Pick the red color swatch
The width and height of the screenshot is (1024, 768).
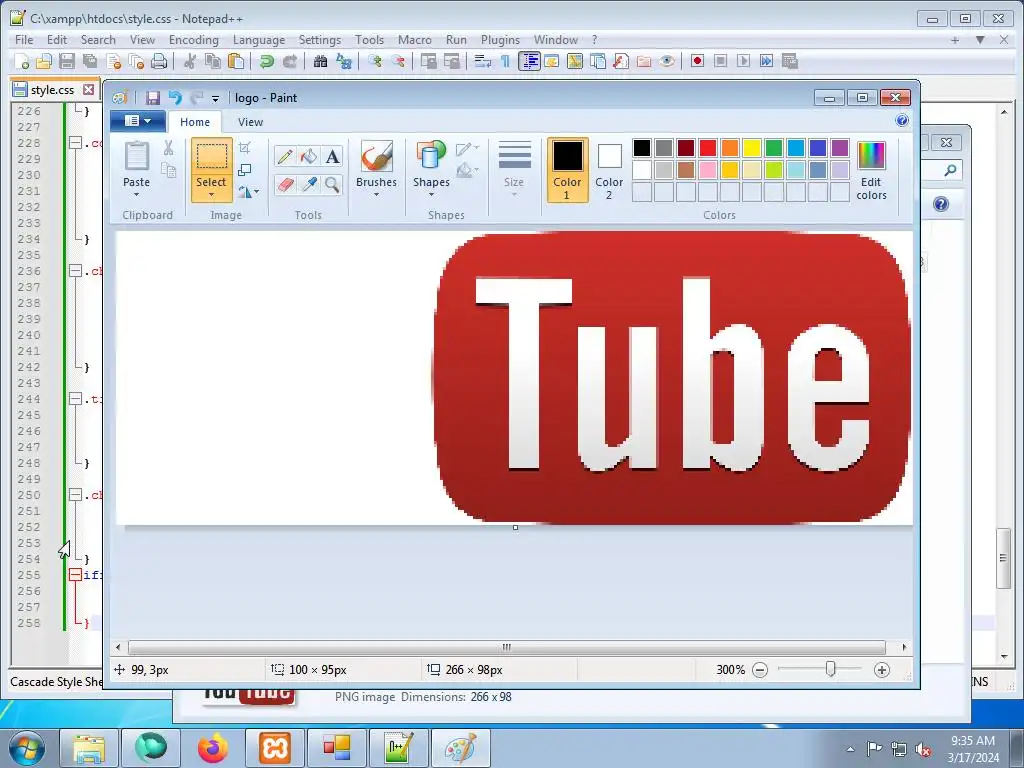point(708,148)
